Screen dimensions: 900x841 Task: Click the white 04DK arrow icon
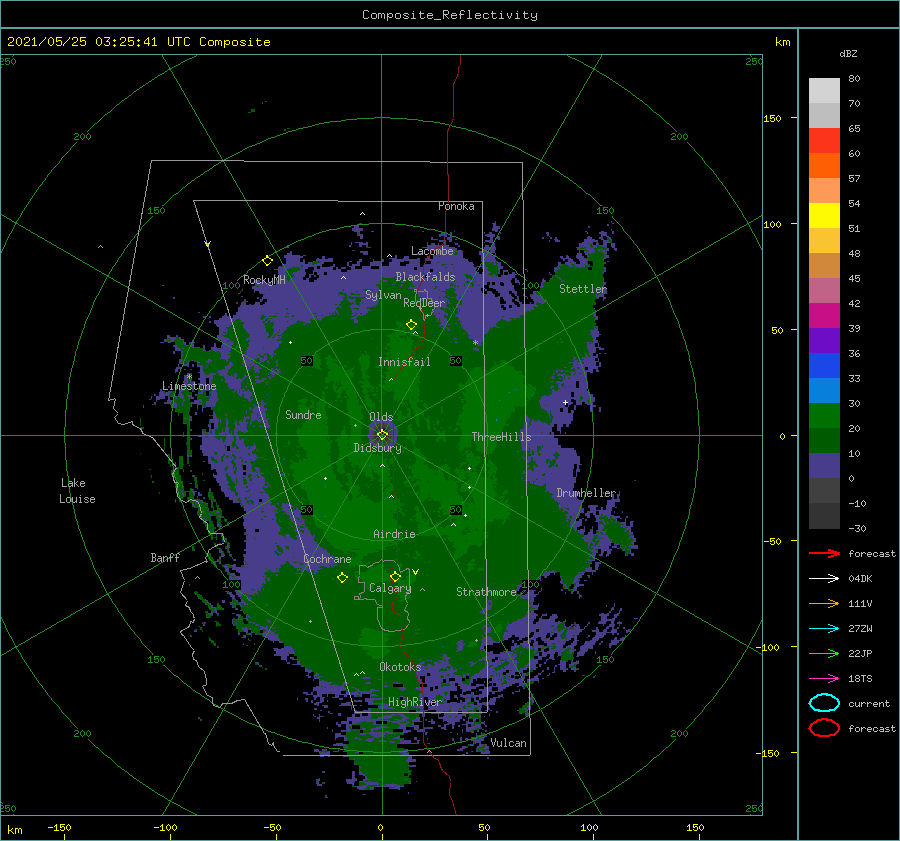(824, 578)
